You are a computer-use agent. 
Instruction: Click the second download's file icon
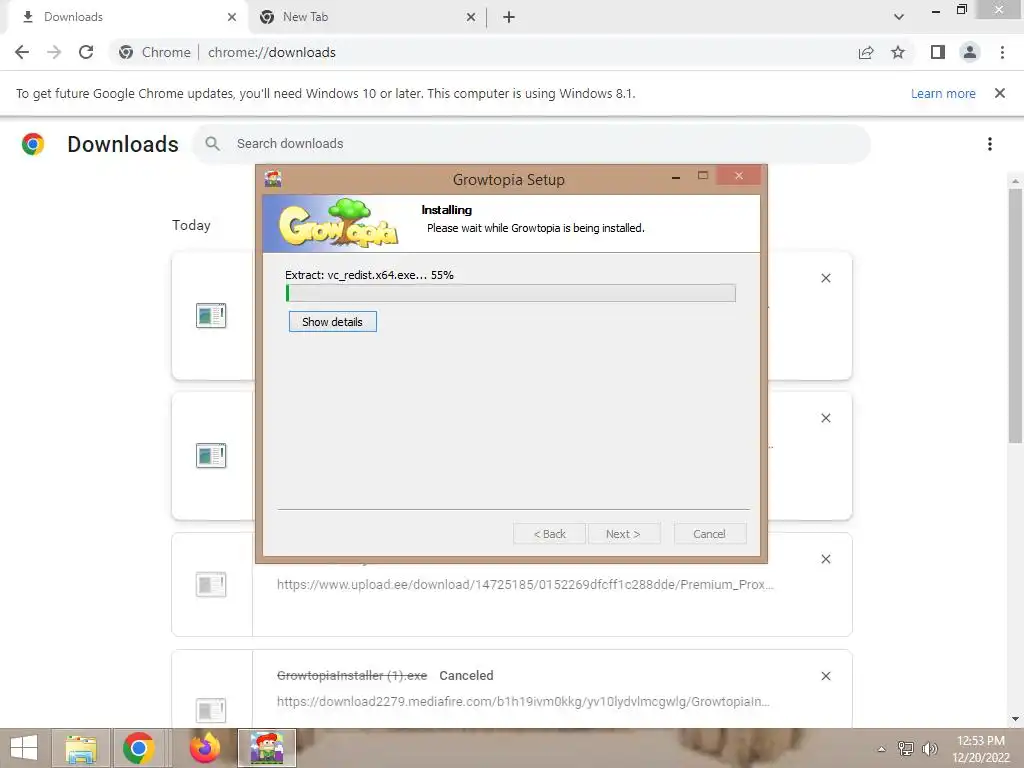click(211, 455)
